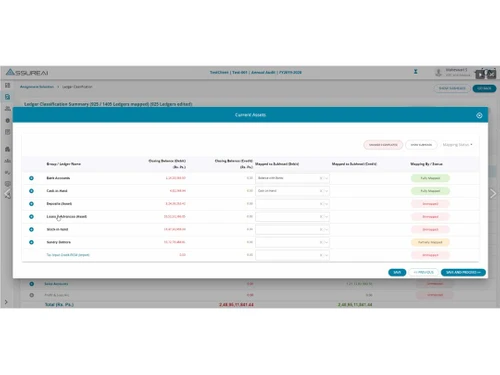
Task: Expand the Deposits (Asset) group row
Action: (x=31, y=204)
